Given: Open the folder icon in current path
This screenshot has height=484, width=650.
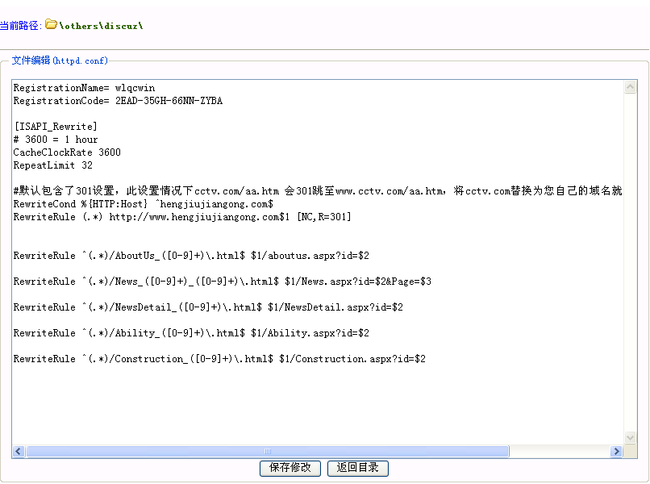Looking at the screenshot, I should pyautogui.click(x=51, y=24).
